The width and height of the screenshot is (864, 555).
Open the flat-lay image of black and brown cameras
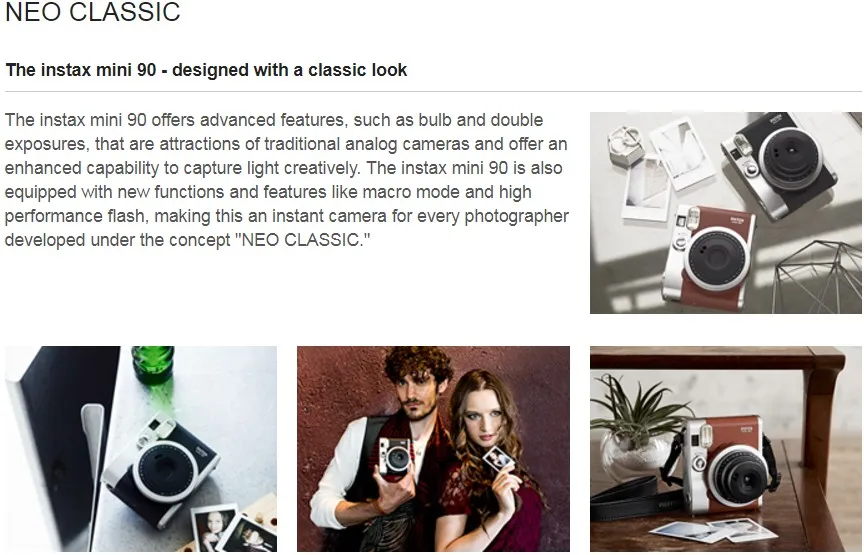[x=726, y=213]
